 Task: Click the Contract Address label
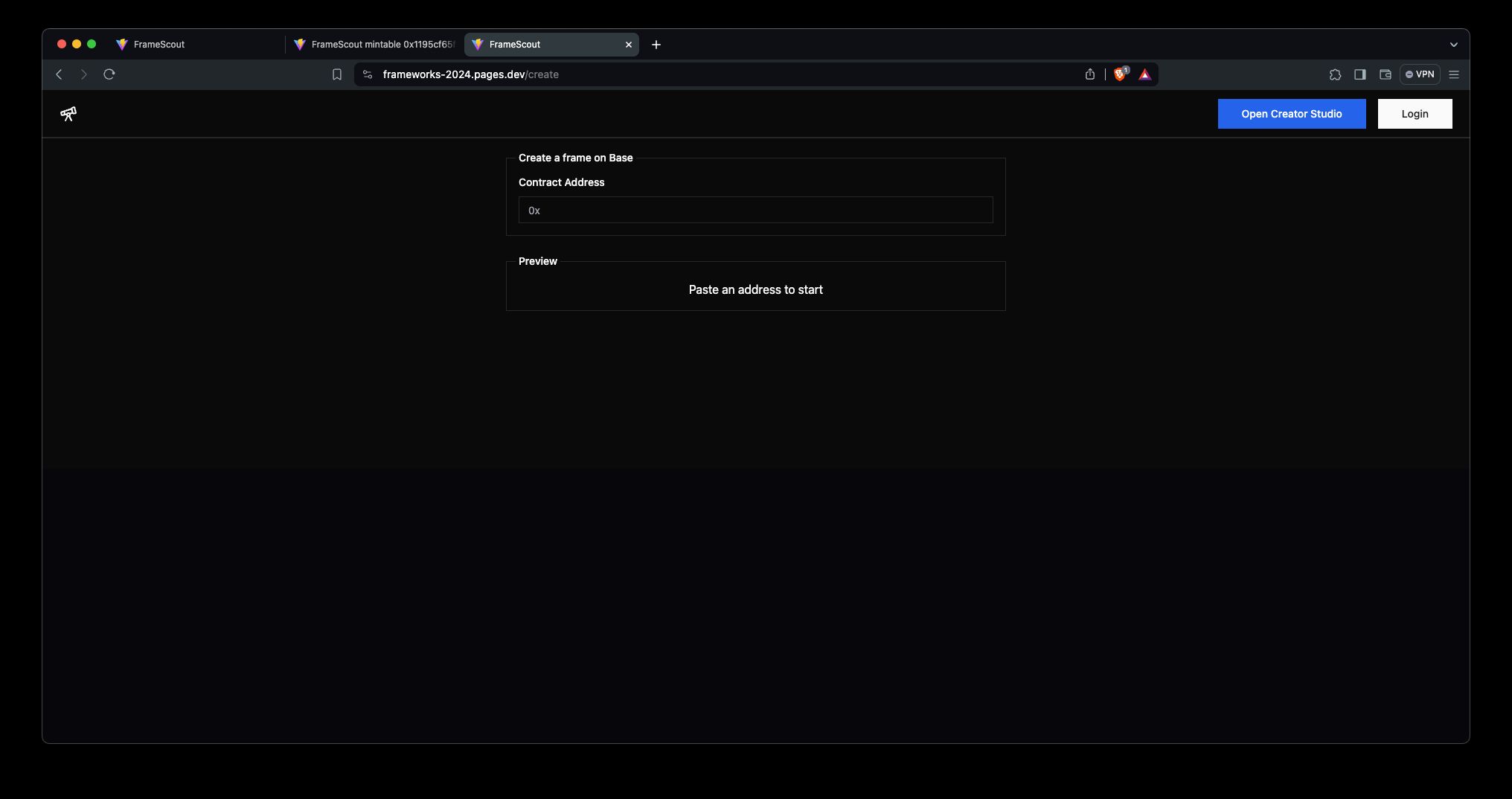click(561, 182)
